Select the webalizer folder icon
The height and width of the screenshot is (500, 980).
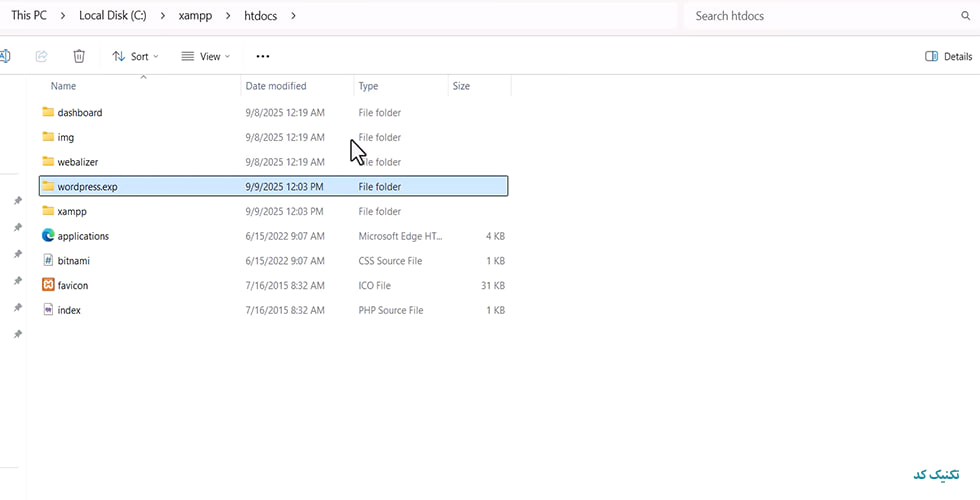coord(48,161)
